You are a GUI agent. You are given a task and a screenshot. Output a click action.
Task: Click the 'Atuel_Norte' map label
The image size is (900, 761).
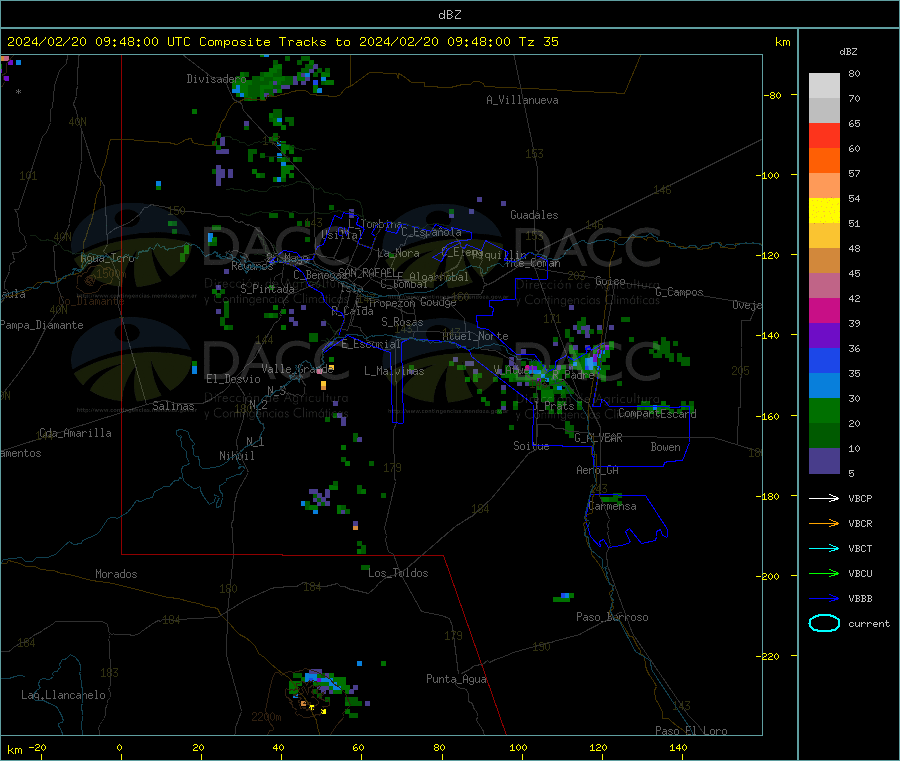click(475, 336)
